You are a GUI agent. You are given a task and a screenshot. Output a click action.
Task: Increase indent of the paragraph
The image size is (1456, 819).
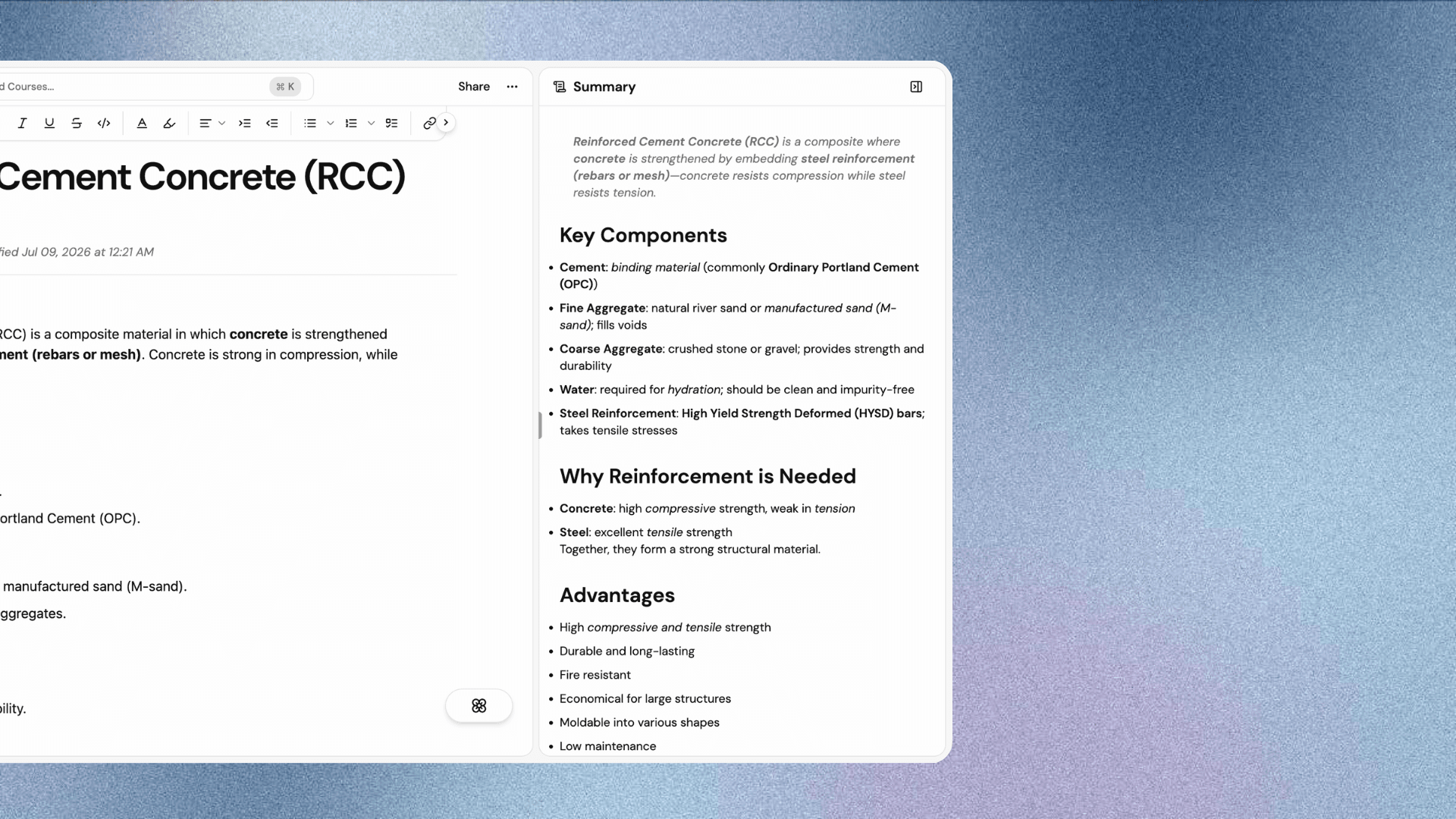[x=245, y=123]
